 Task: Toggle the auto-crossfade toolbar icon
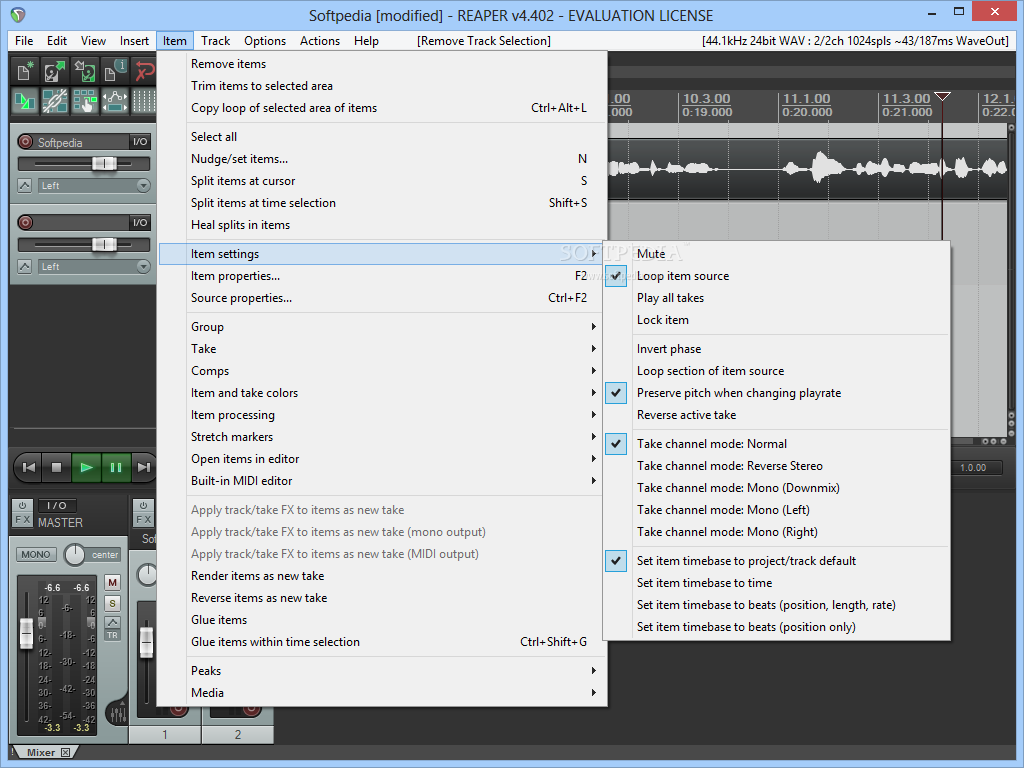(x=25, y=101)
